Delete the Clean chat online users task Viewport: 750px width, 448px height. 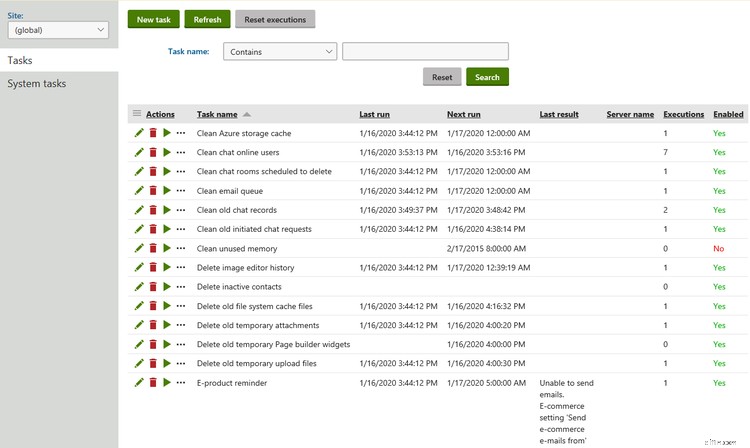153,152
